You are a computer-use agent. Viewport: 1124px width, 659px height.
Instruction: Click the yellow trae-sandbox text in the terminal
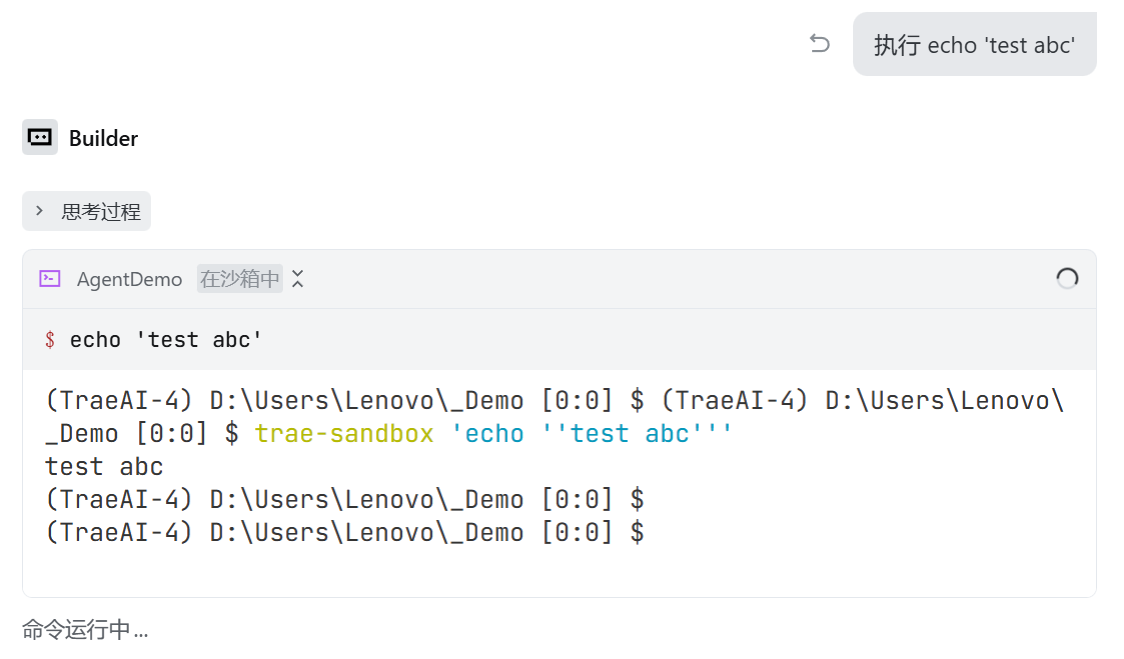[344, 433]
